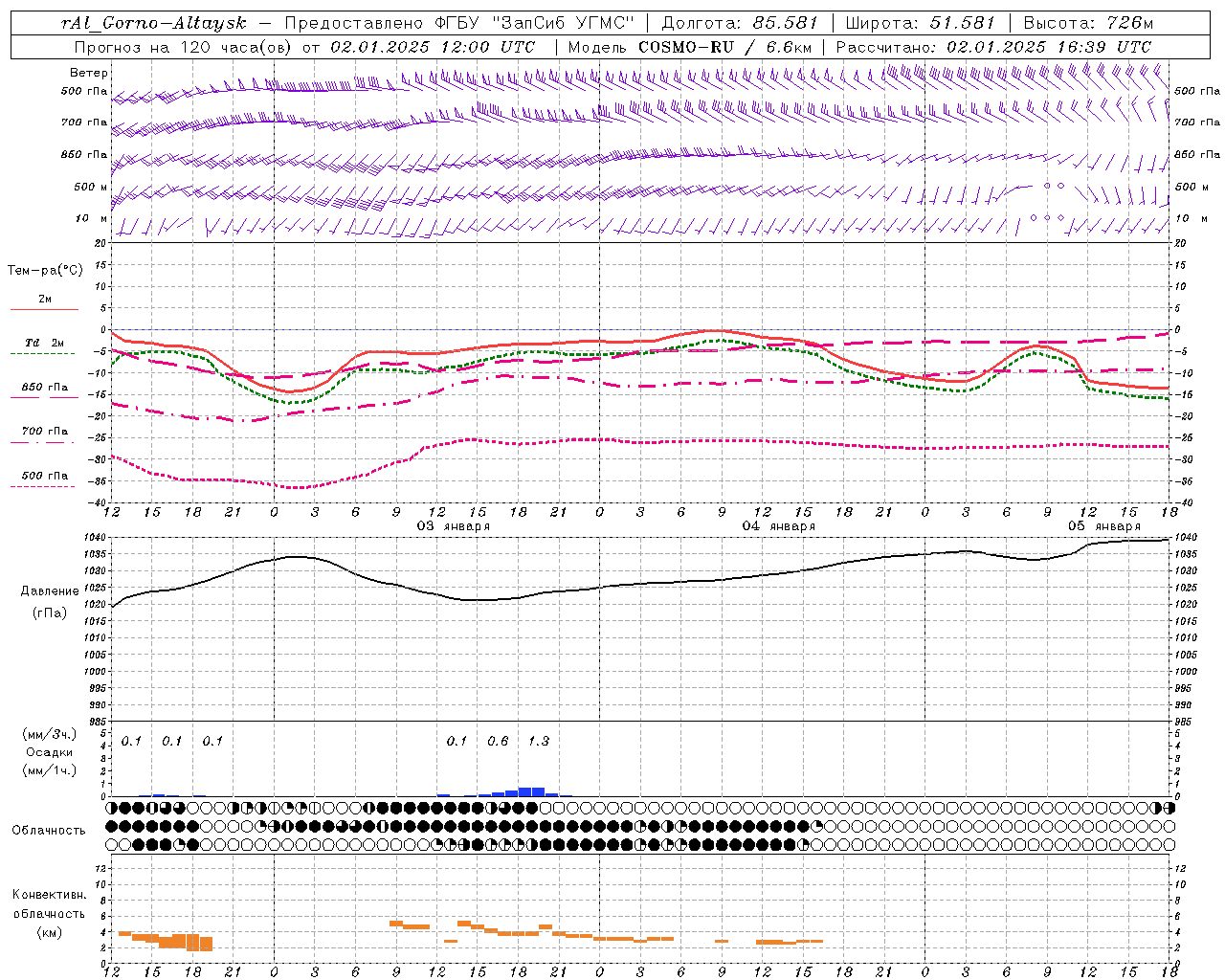The image size is (1225, 980).
Task: Click the (км) unit label of convective cloudiness
Action: (50, 931)
